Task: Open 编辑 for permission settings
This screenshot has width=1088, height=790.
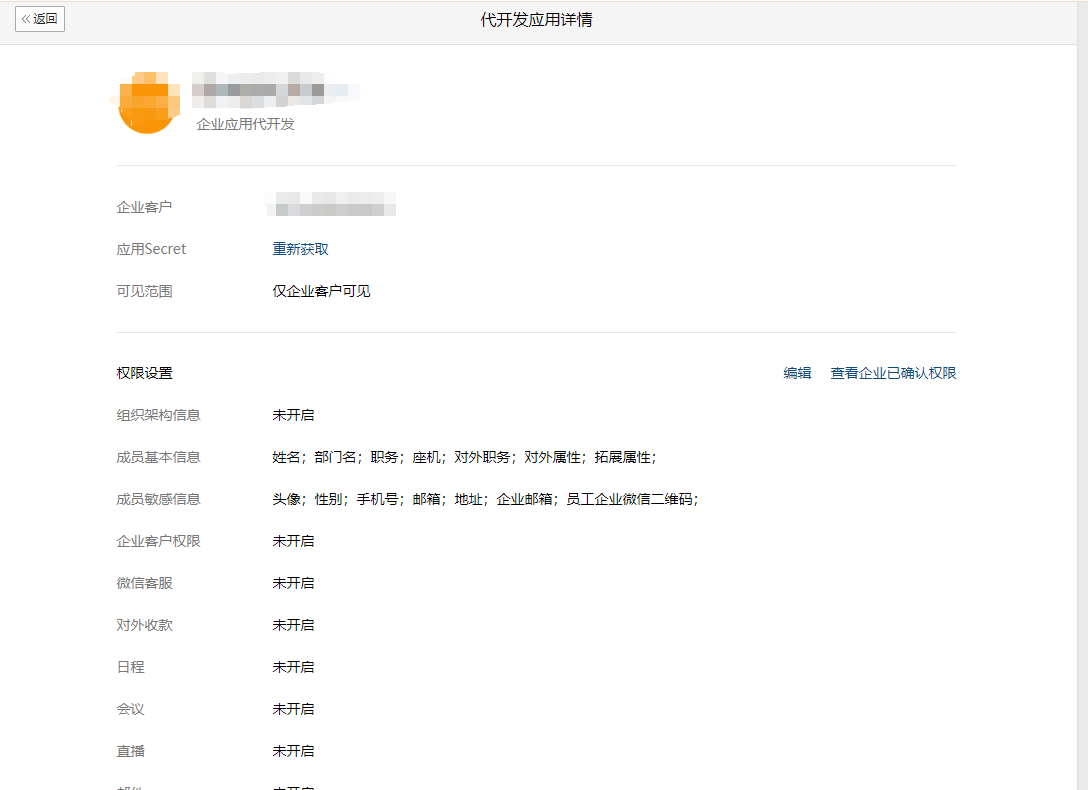Action: pyautogui.click(x=797, y=373)
